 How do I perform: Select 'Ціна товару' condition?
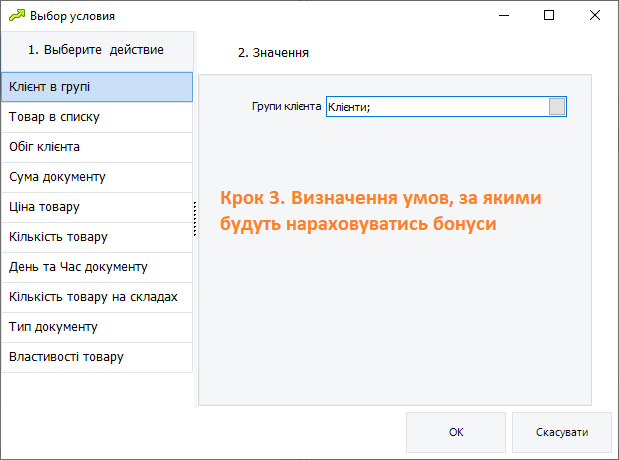tap(97, 207)
